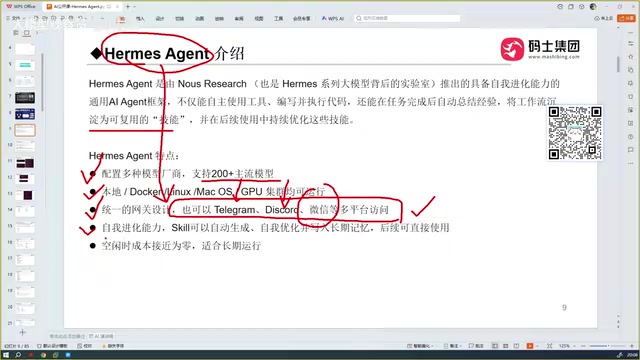Open the user avatar account menu
This screenshot has height=360, width=640.
(593, 7)
